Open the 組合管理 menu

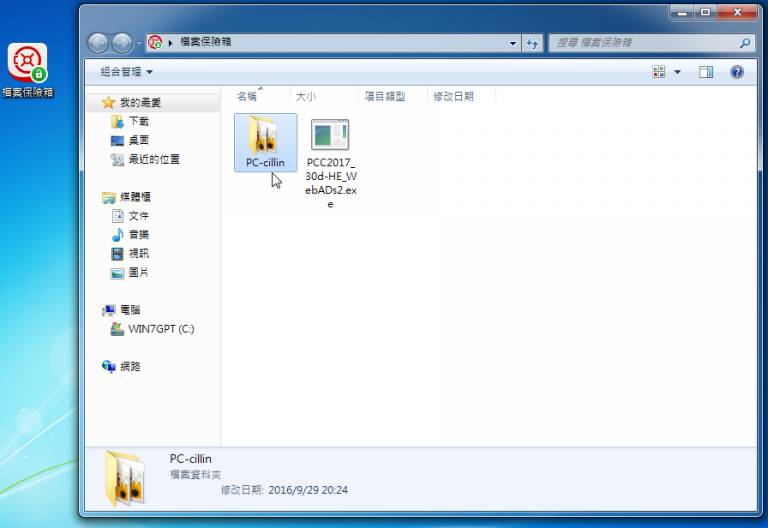click(x=126, y=72)
